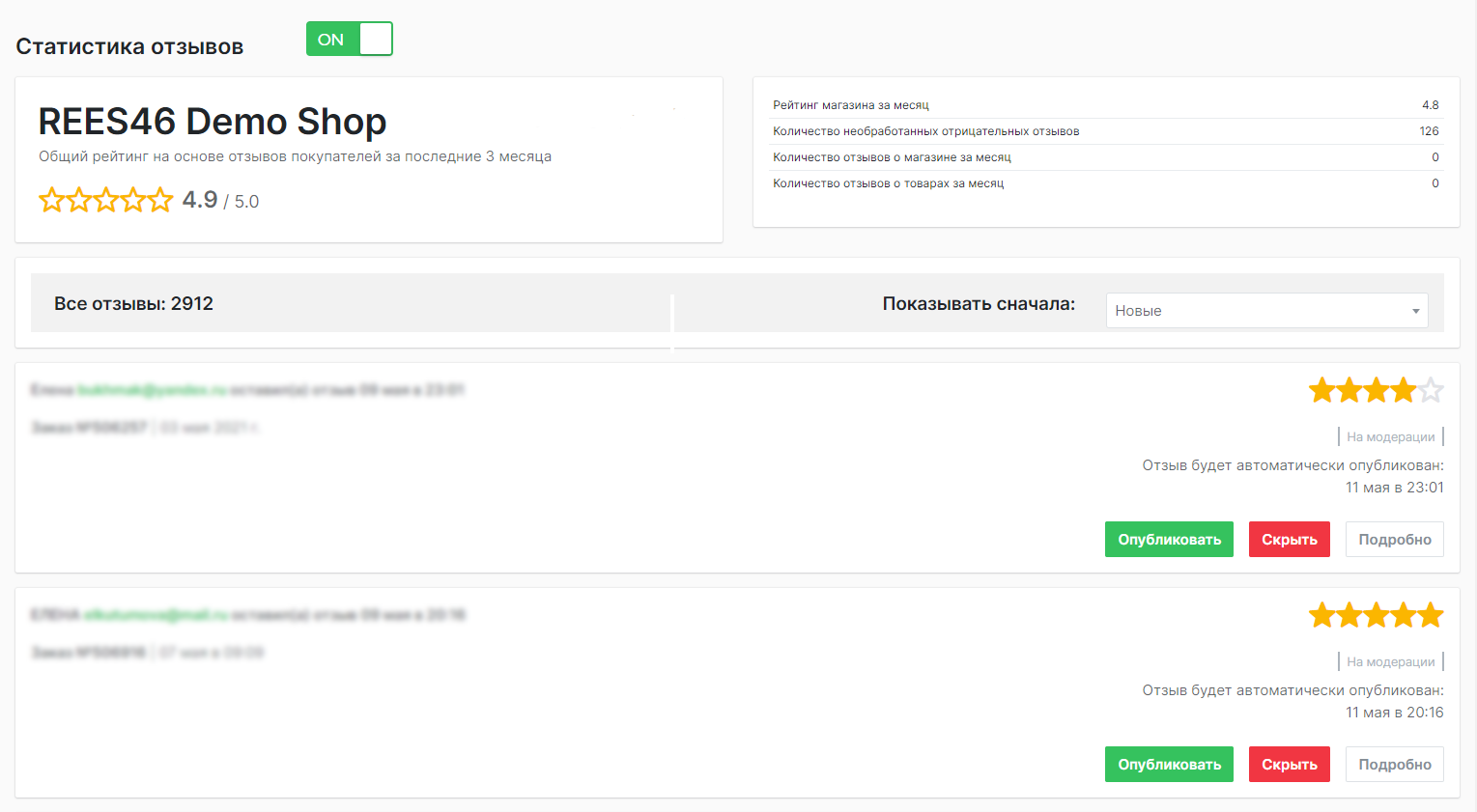
Task: Click the empty fifth star of first review
Action: click(x=1431, y=391)
